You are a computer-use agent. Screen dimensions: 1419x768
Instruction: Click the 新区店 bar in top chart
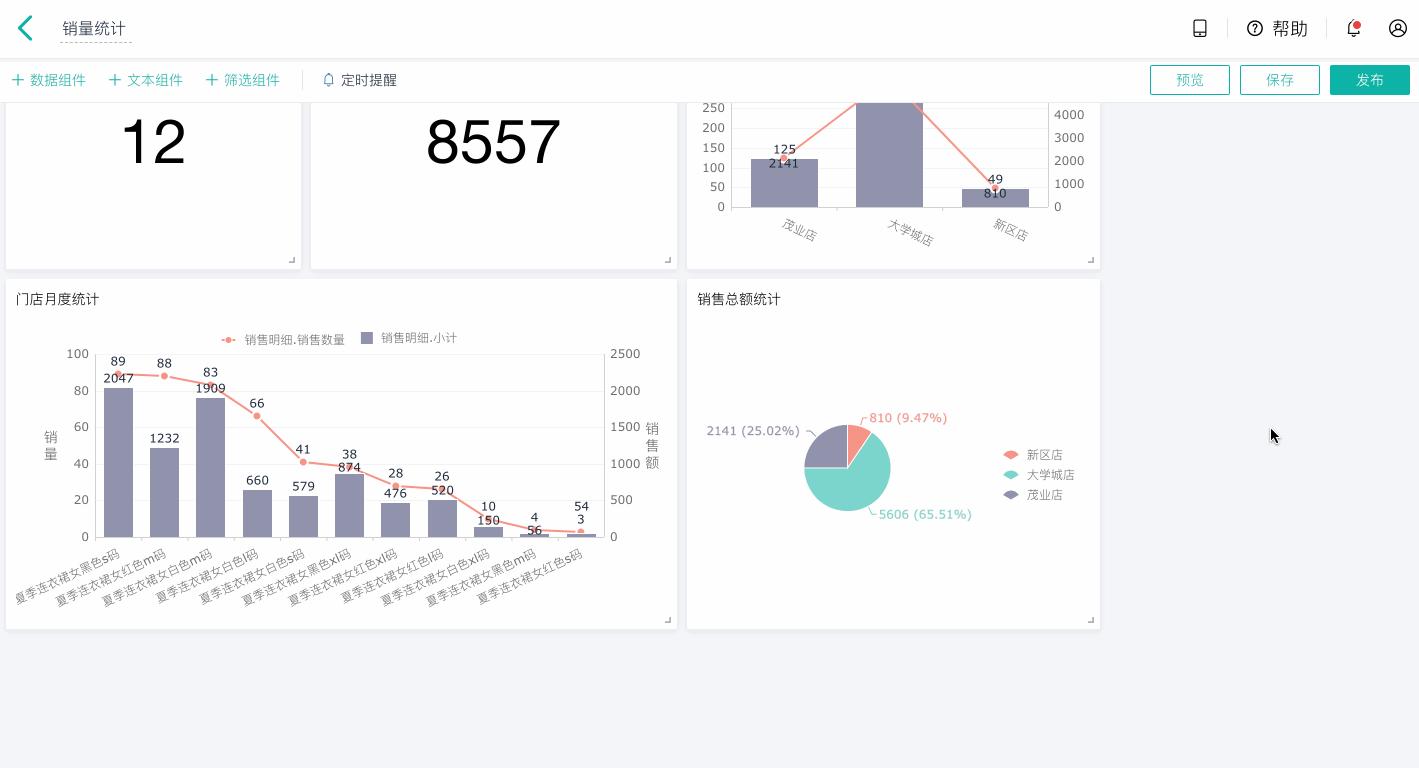tap(995, 198)
